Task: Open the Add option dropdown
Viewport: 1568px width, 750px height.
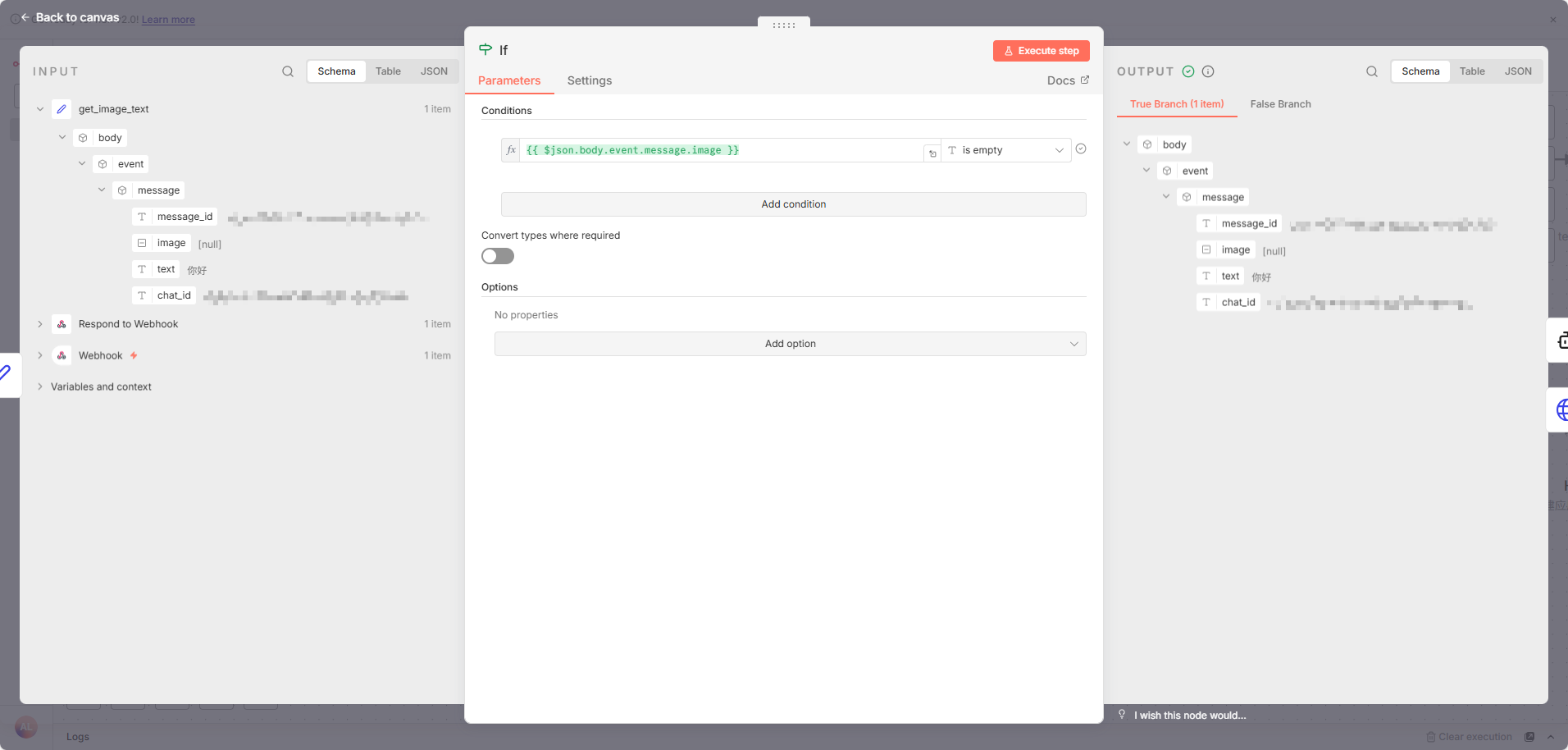Action: pos(790,344)
